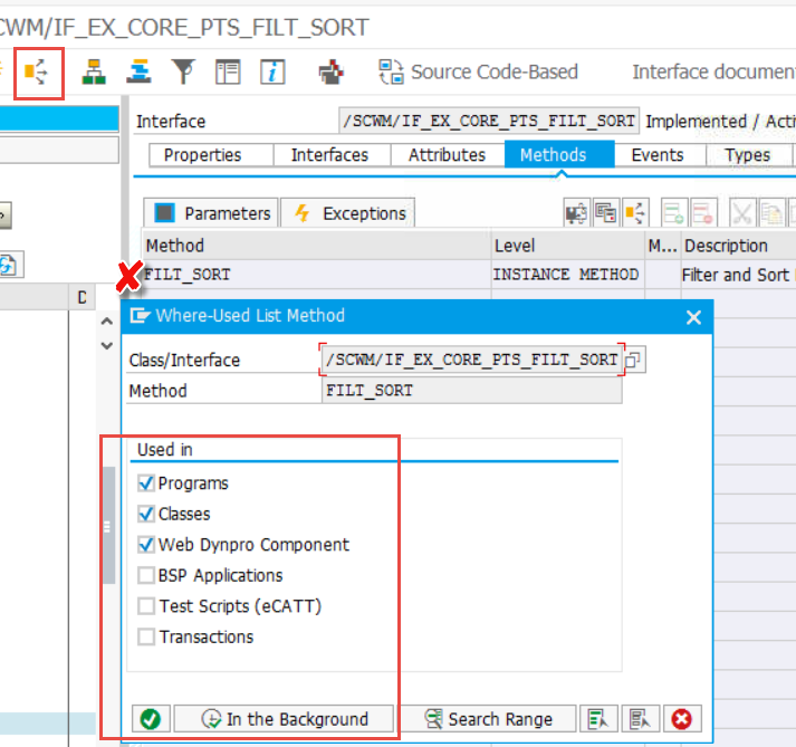This screenshot has width=796, height=747.
Task: Check the Transactions checkbox
Action: click(146, 637)
